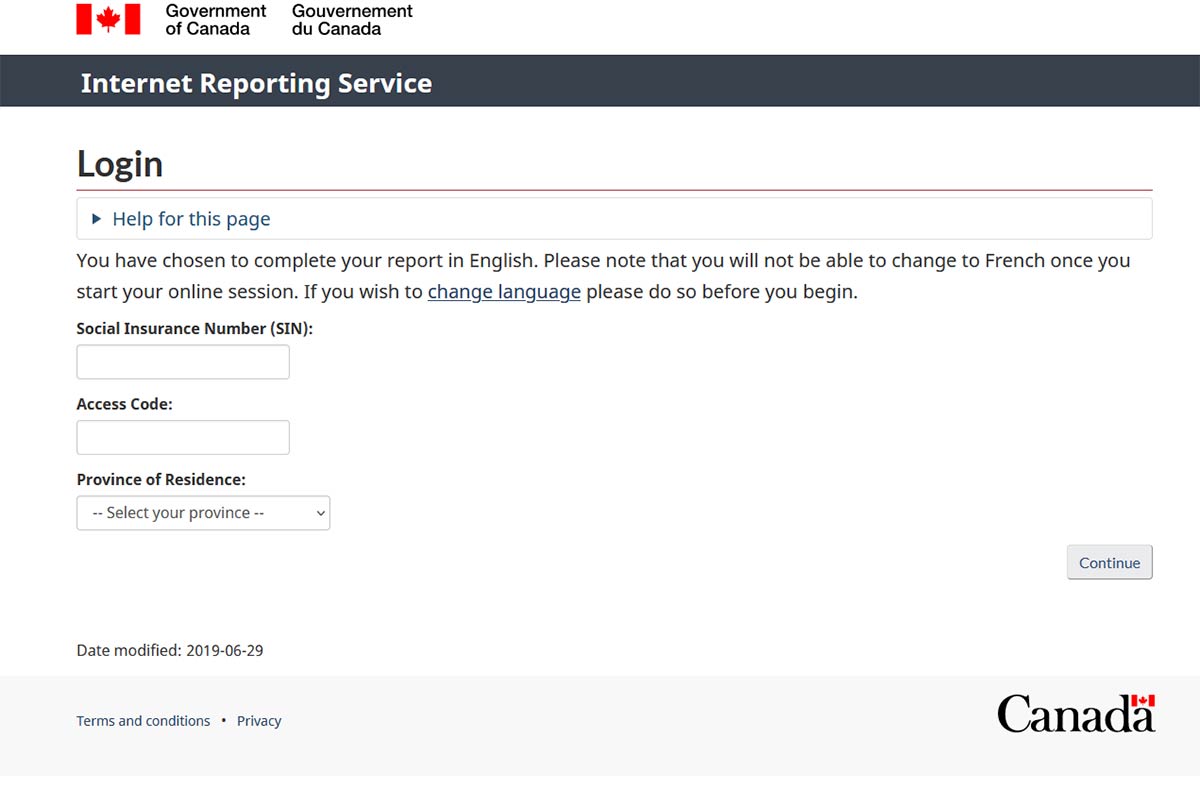Image resolution: width=1200 pixels, height=788 pixels.
Task: Select the "-- Select your province --" combo box
Action: point(203,513)
